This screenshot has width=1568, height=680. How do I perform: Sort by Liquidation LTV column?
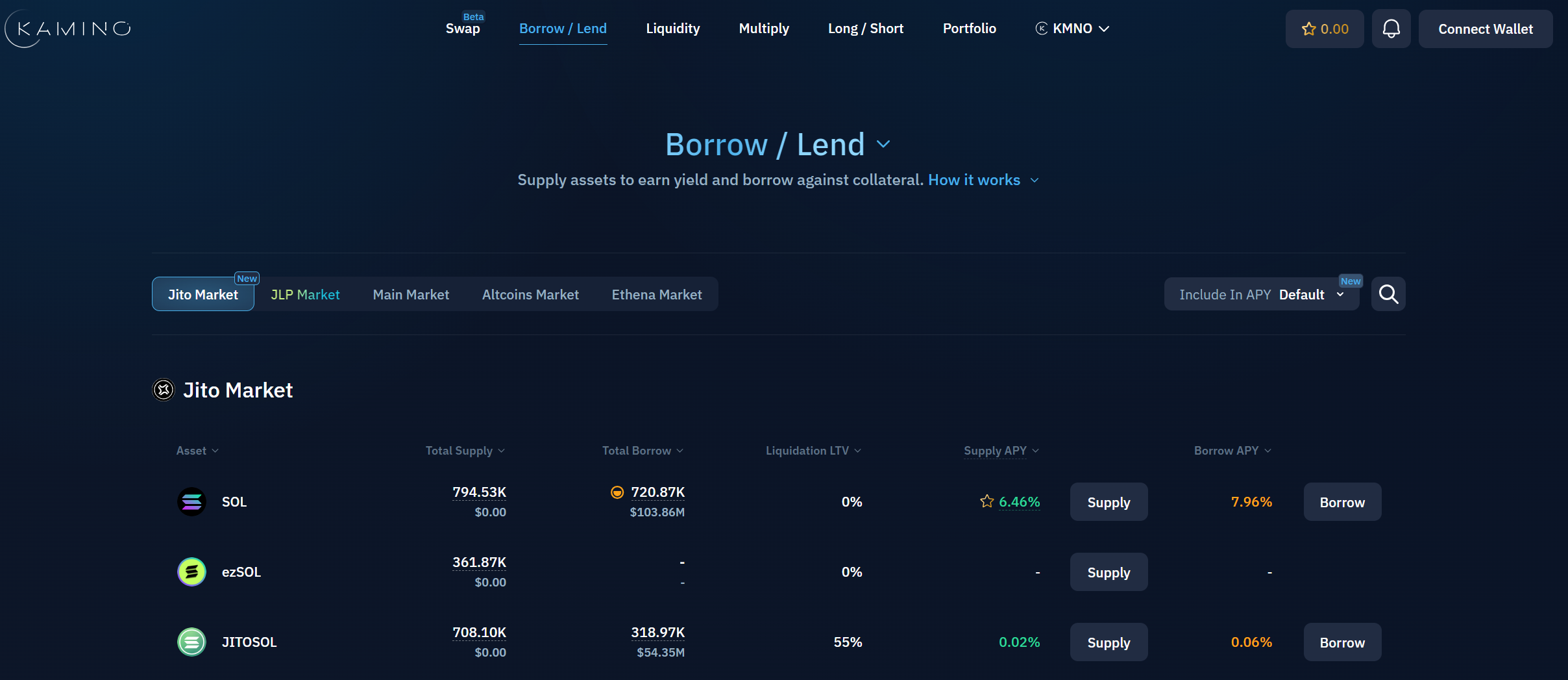pos(813,451)
